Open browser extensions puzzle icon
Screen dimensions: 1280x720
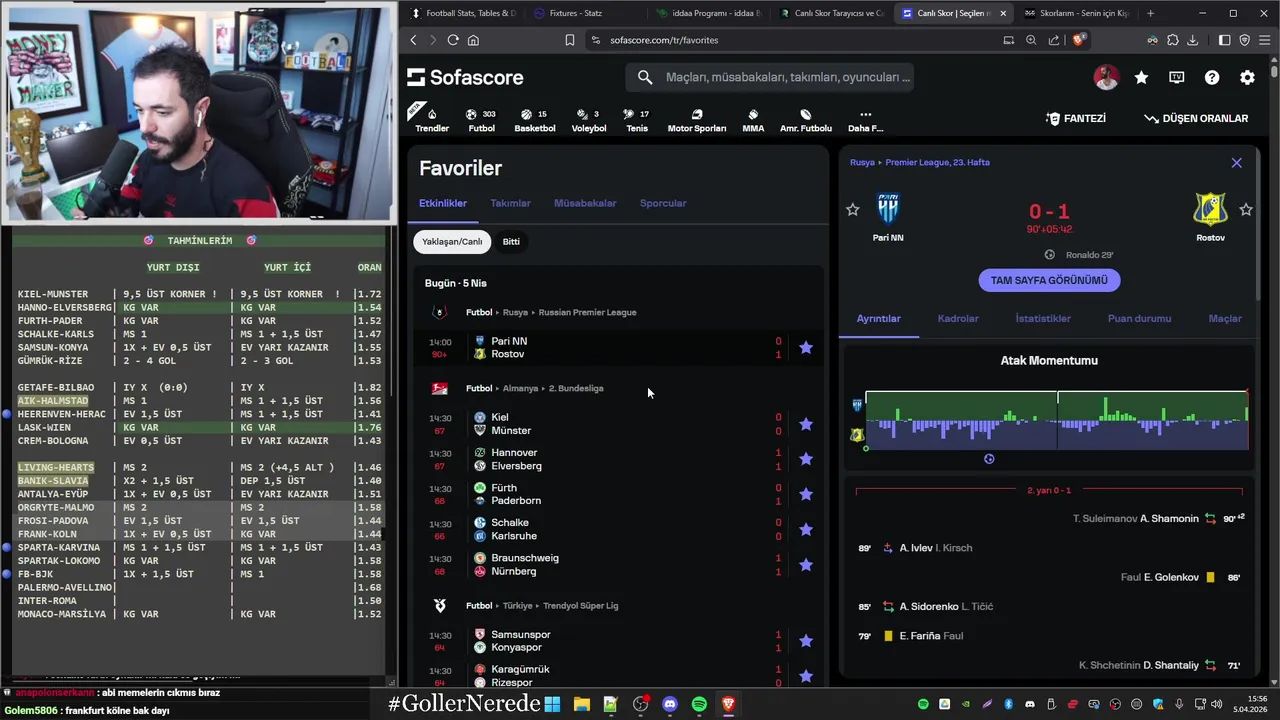click(x=1173, y=40)
